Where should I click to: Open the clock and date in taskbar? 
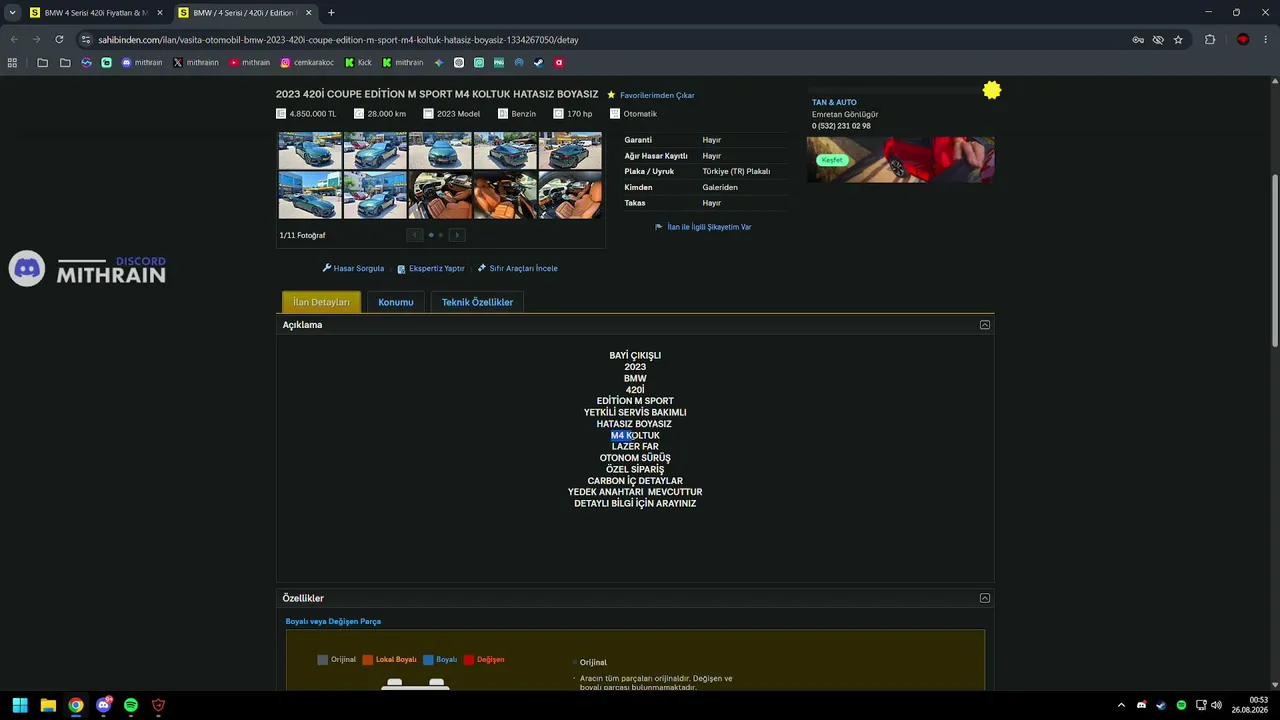click(1250, 705)
